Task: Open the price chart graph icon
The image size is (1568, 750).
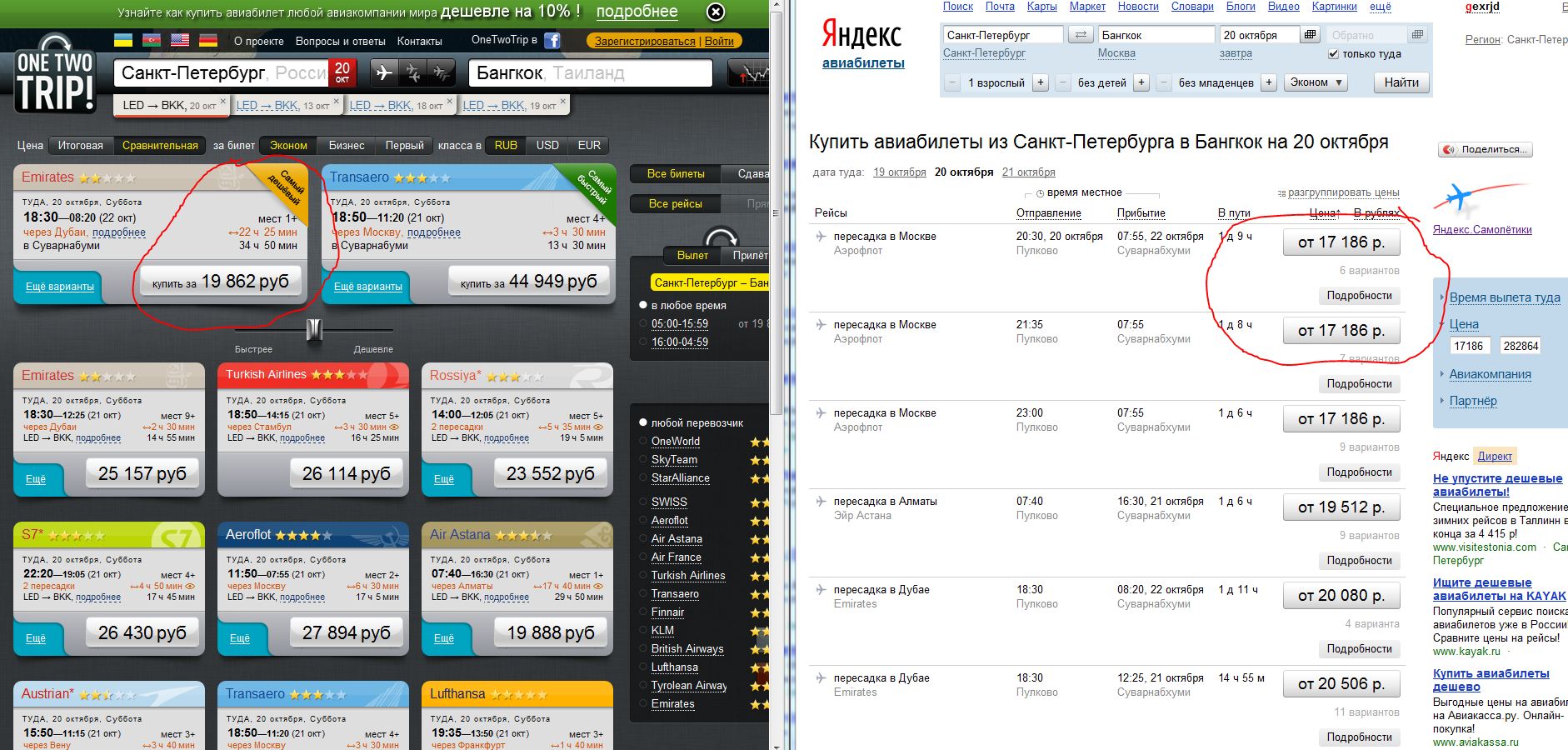Action: point(750,72)
